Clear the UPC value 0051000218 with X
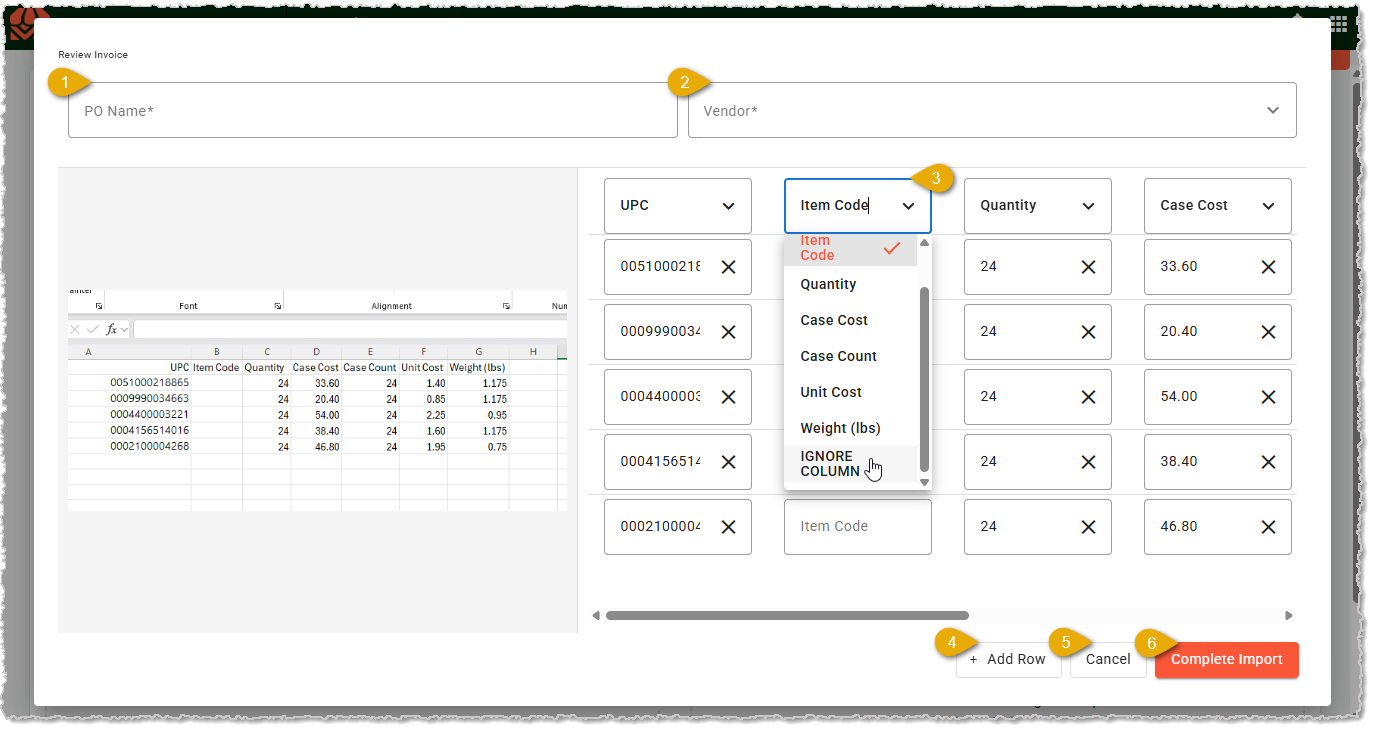 (729, 267)
